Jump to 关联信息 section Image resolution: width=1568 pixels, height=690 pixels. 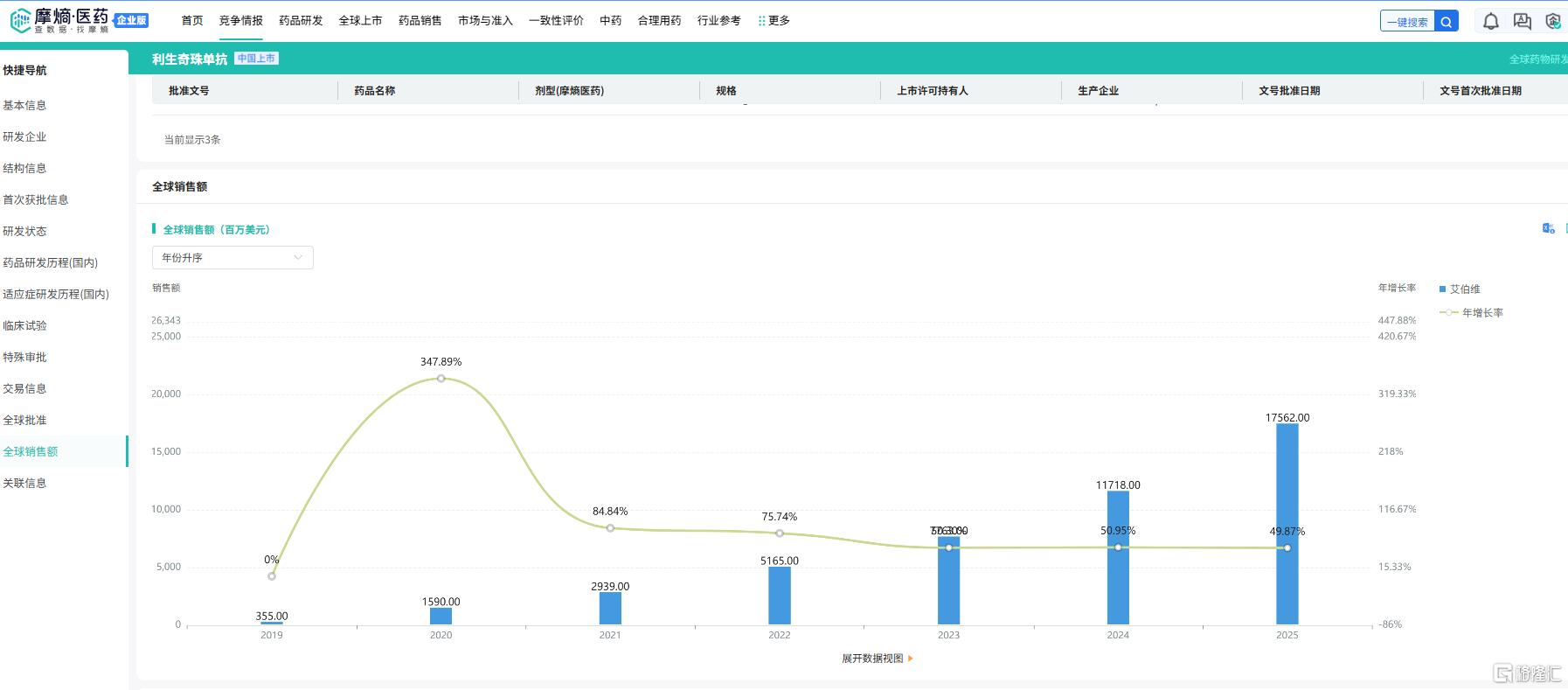pos(24,483)
